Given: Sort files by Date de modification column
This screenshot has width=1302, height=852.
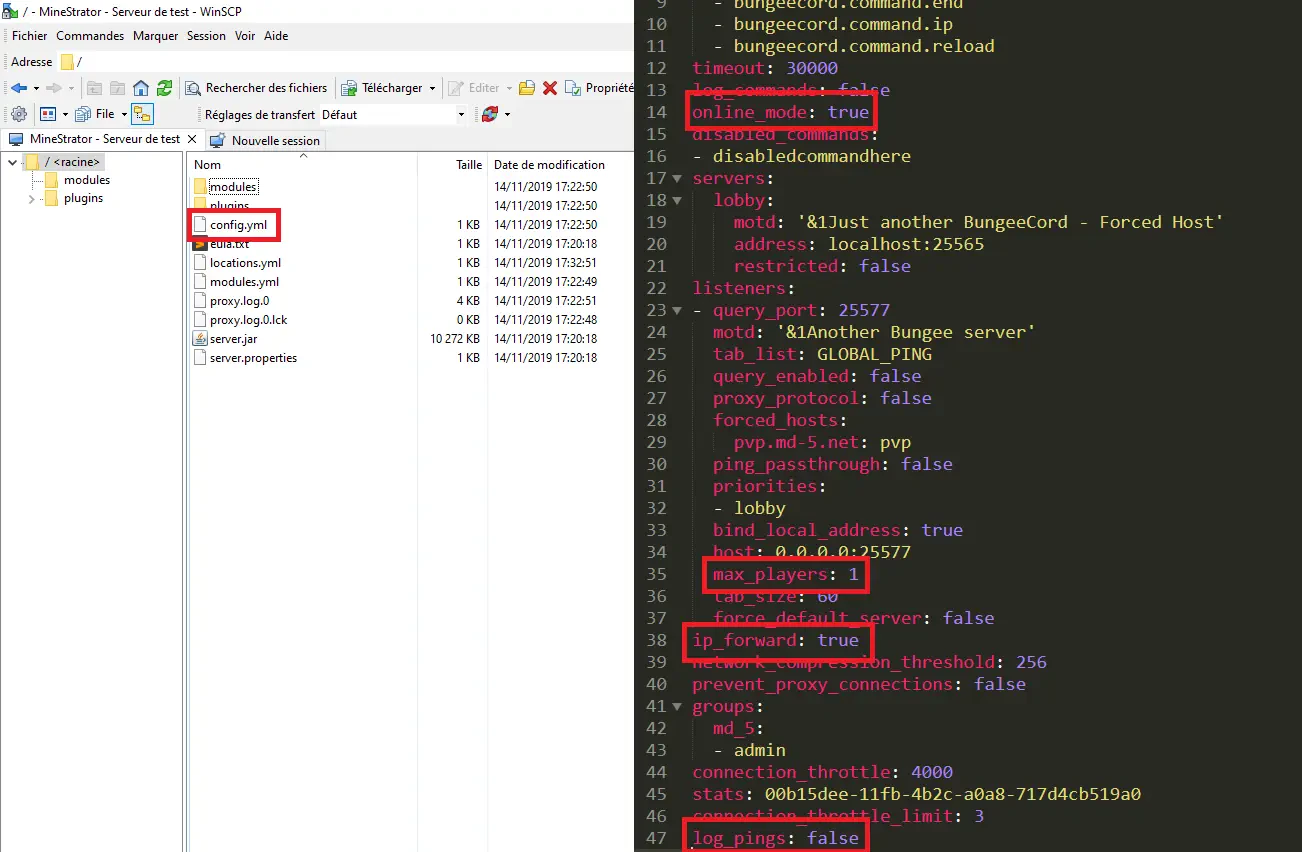Looking at the screenshot, I should [x=549, y=165].
